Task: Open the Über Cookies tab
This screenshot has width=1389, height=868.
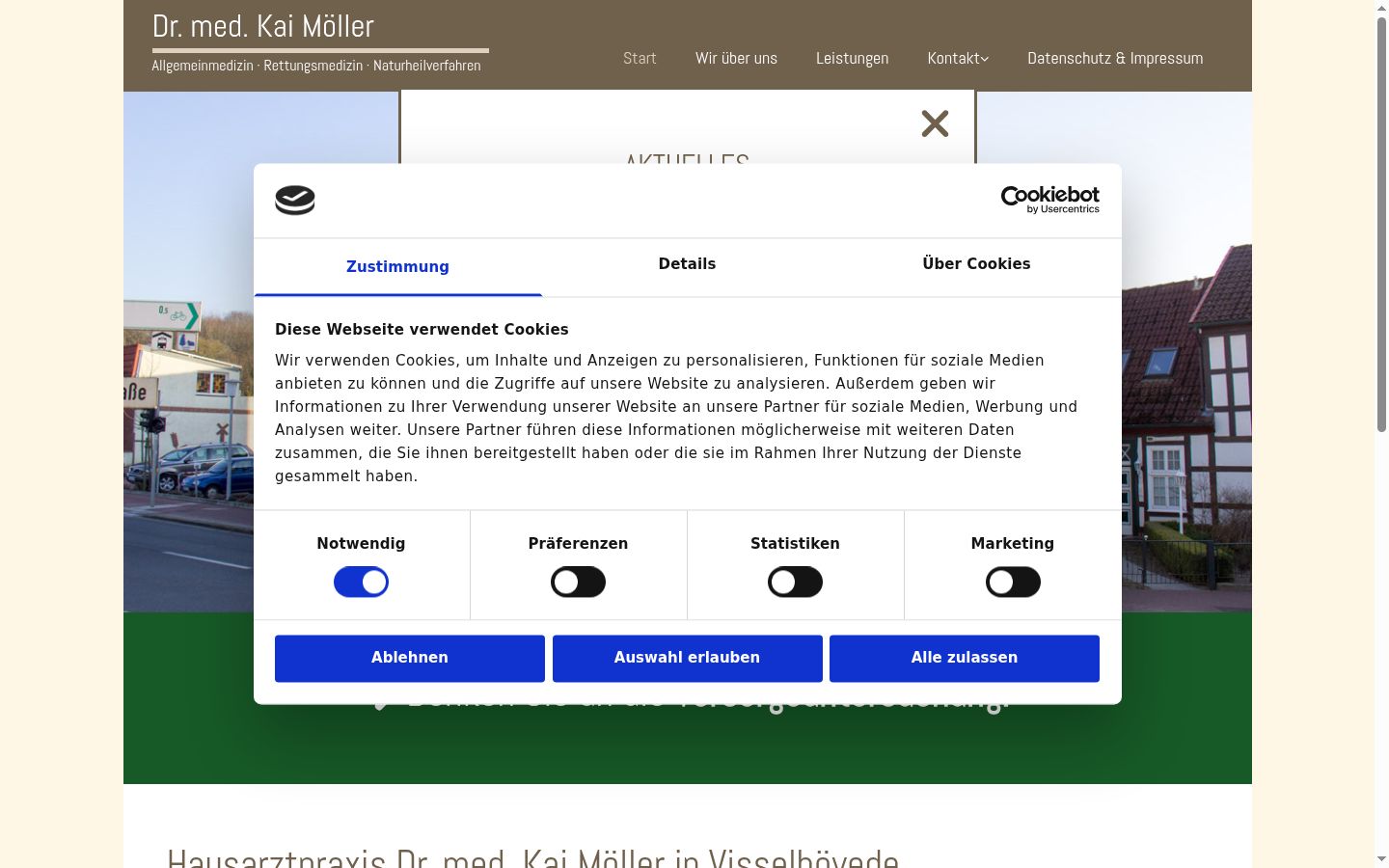Action: (x=976, y=264)
